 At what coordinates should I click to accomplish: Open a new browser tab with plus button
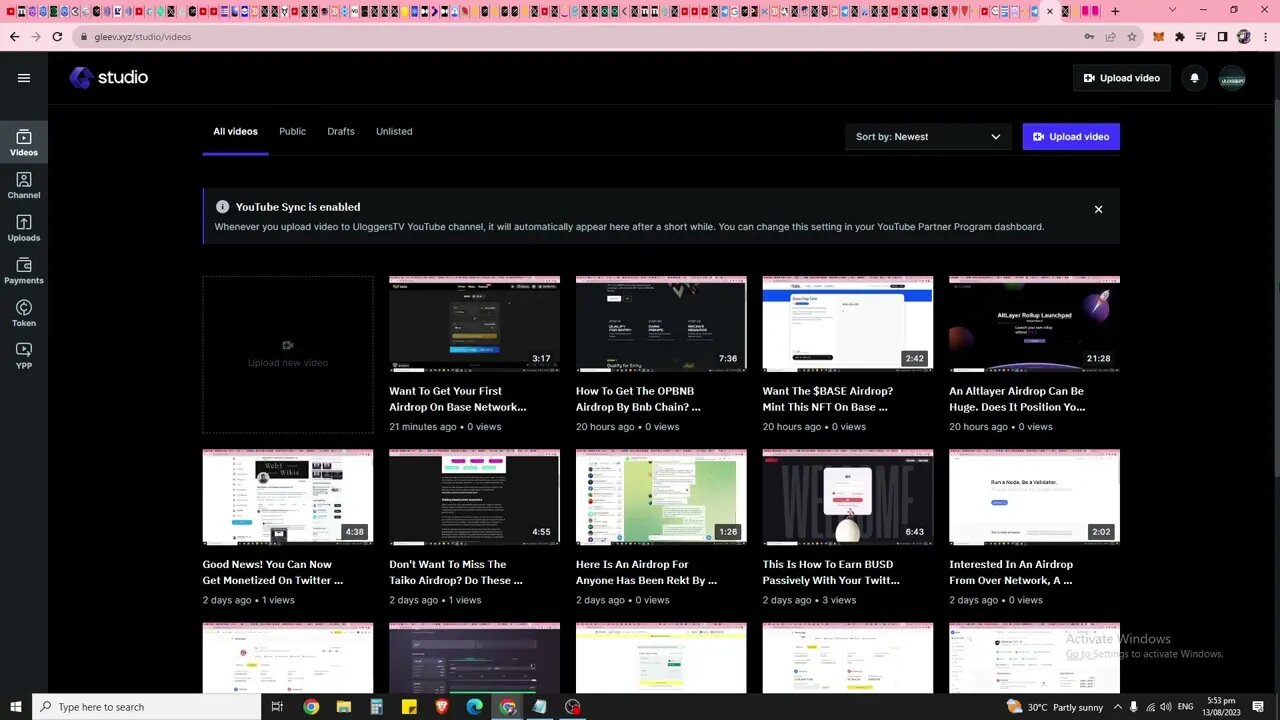[x=1116, y=11]
